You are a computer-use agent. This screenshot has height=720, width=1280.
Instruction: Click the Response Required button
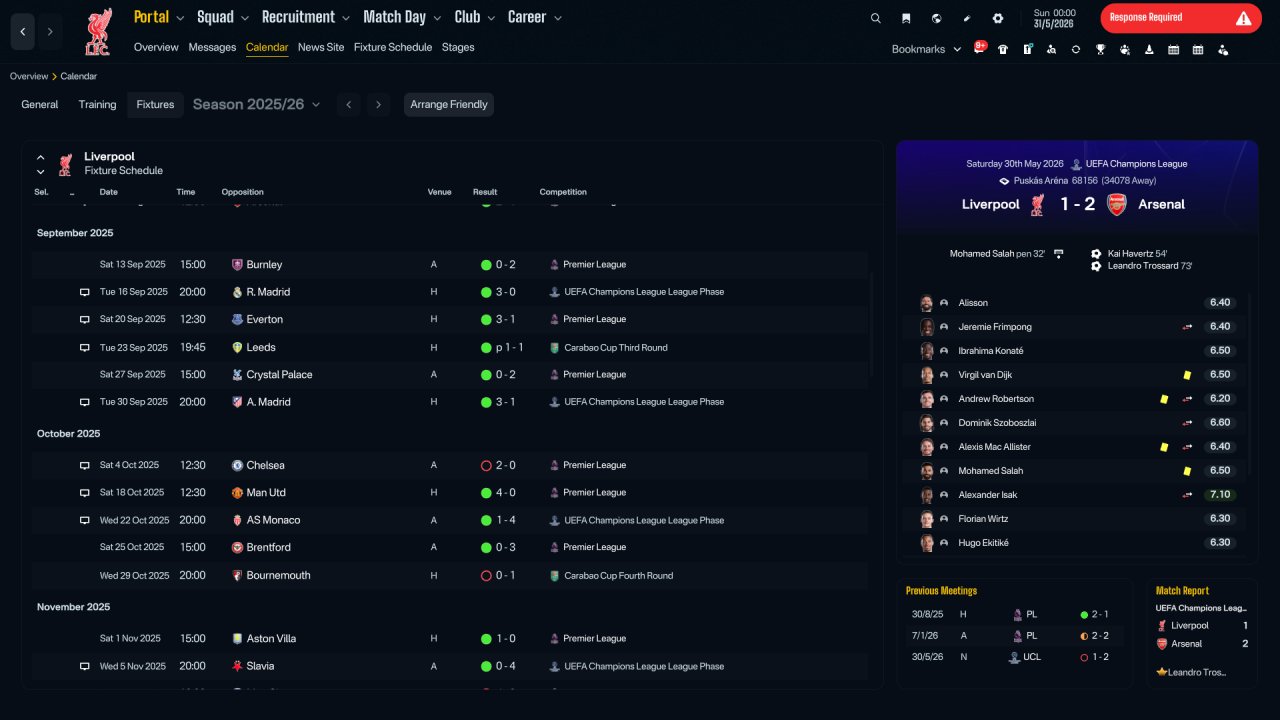click(x=1181, y=18)
